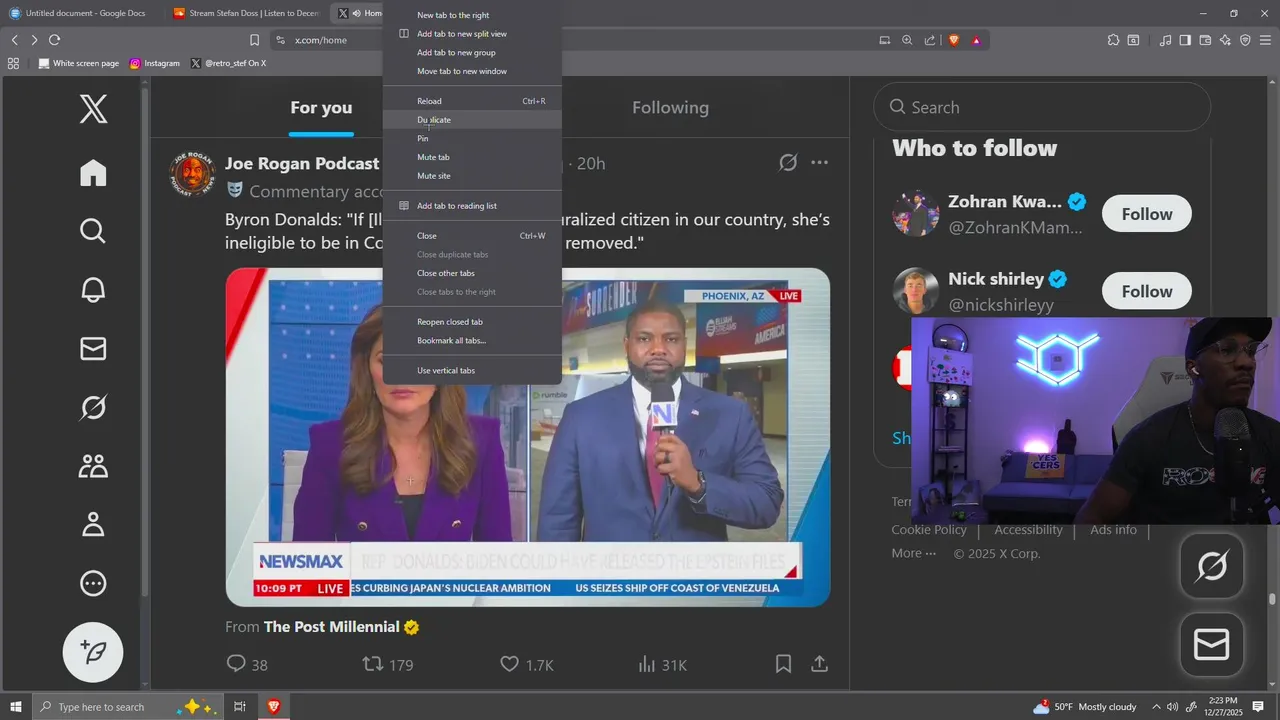
Task: Switch to Following timeline tab
Action: [670, 108]
